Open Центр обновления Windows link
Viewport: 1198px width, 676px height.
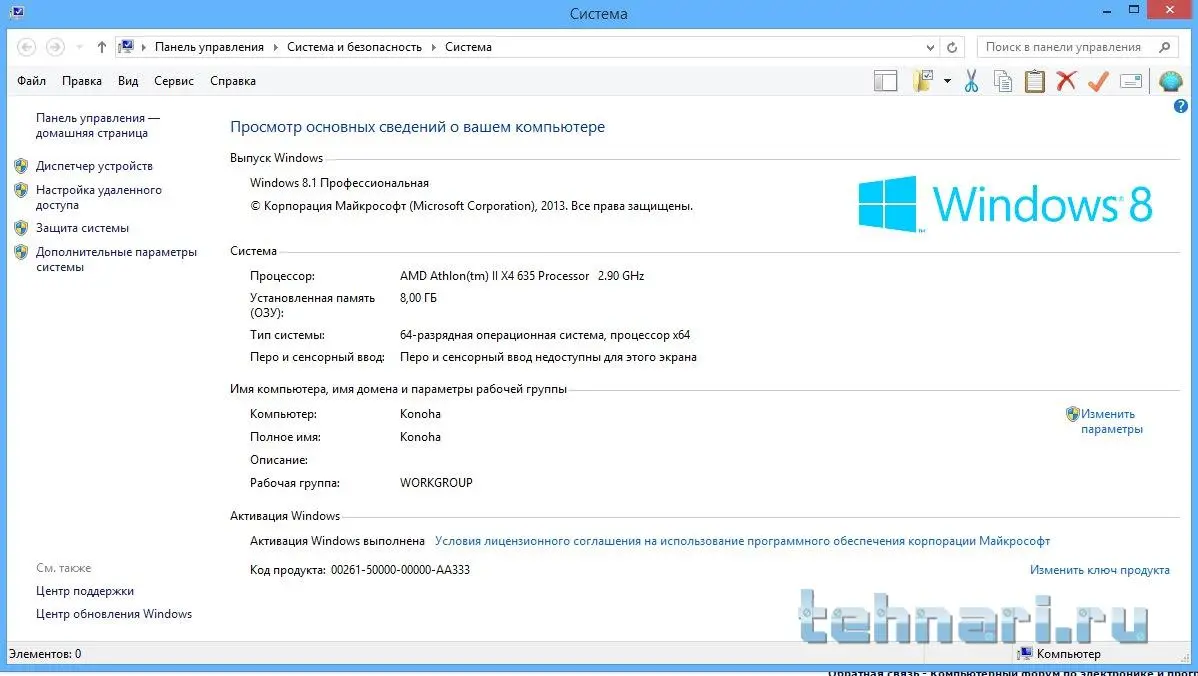114,614
